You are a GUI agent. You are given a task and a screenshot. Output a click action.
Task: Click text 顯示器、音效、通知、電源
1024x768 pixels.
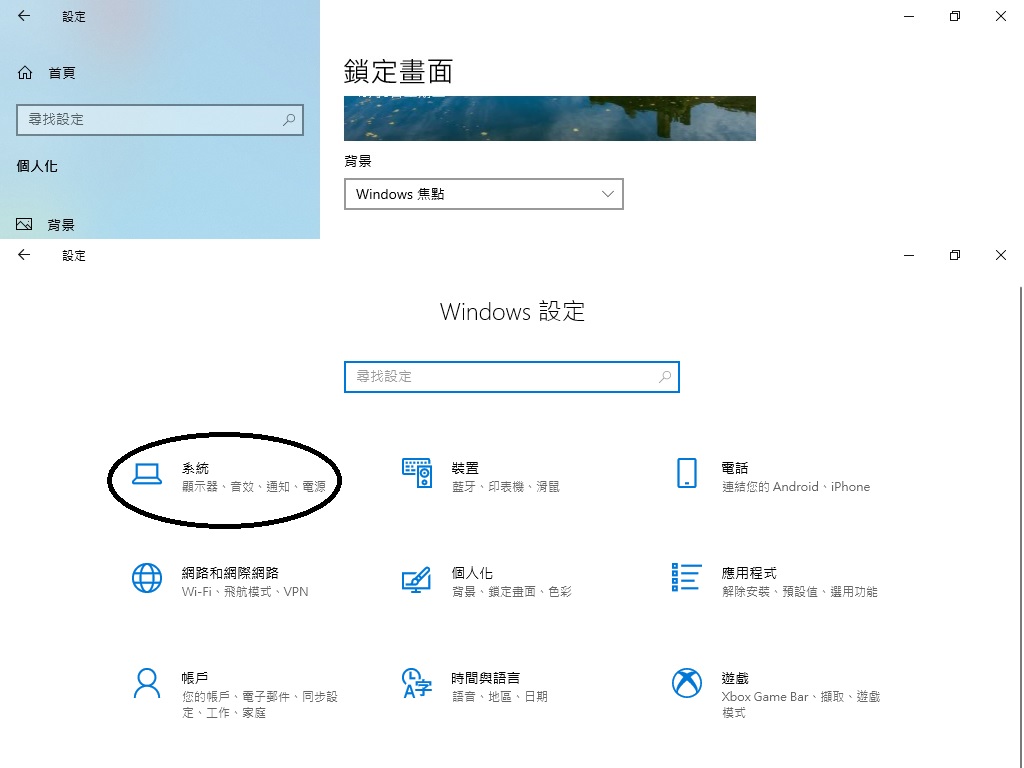[254, 487]
